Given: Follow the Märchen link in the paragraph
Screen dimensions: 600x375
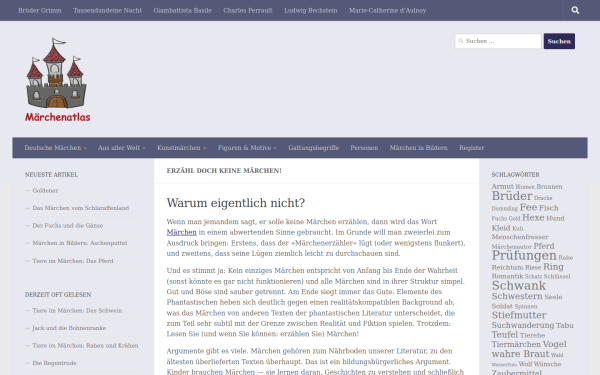Looking at the screenshot, I should point(181,232).
